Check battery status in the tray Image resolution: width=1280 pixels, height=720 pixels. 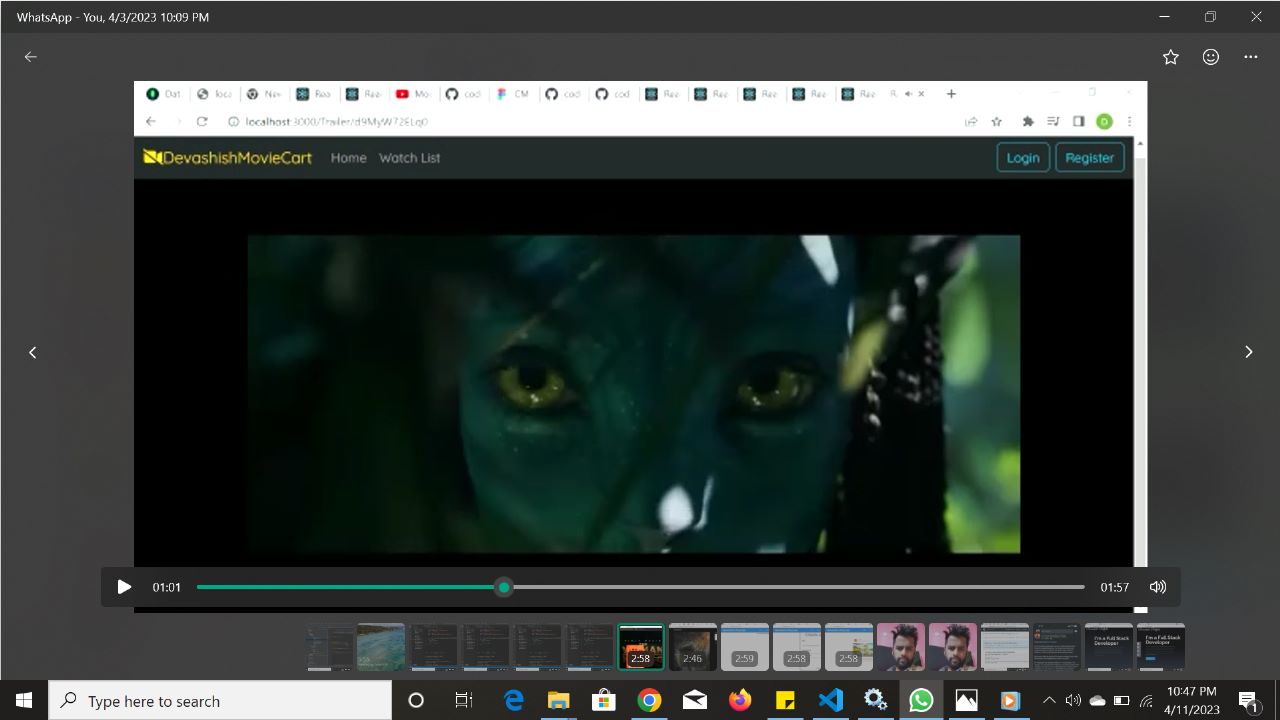pos(1122,701)
